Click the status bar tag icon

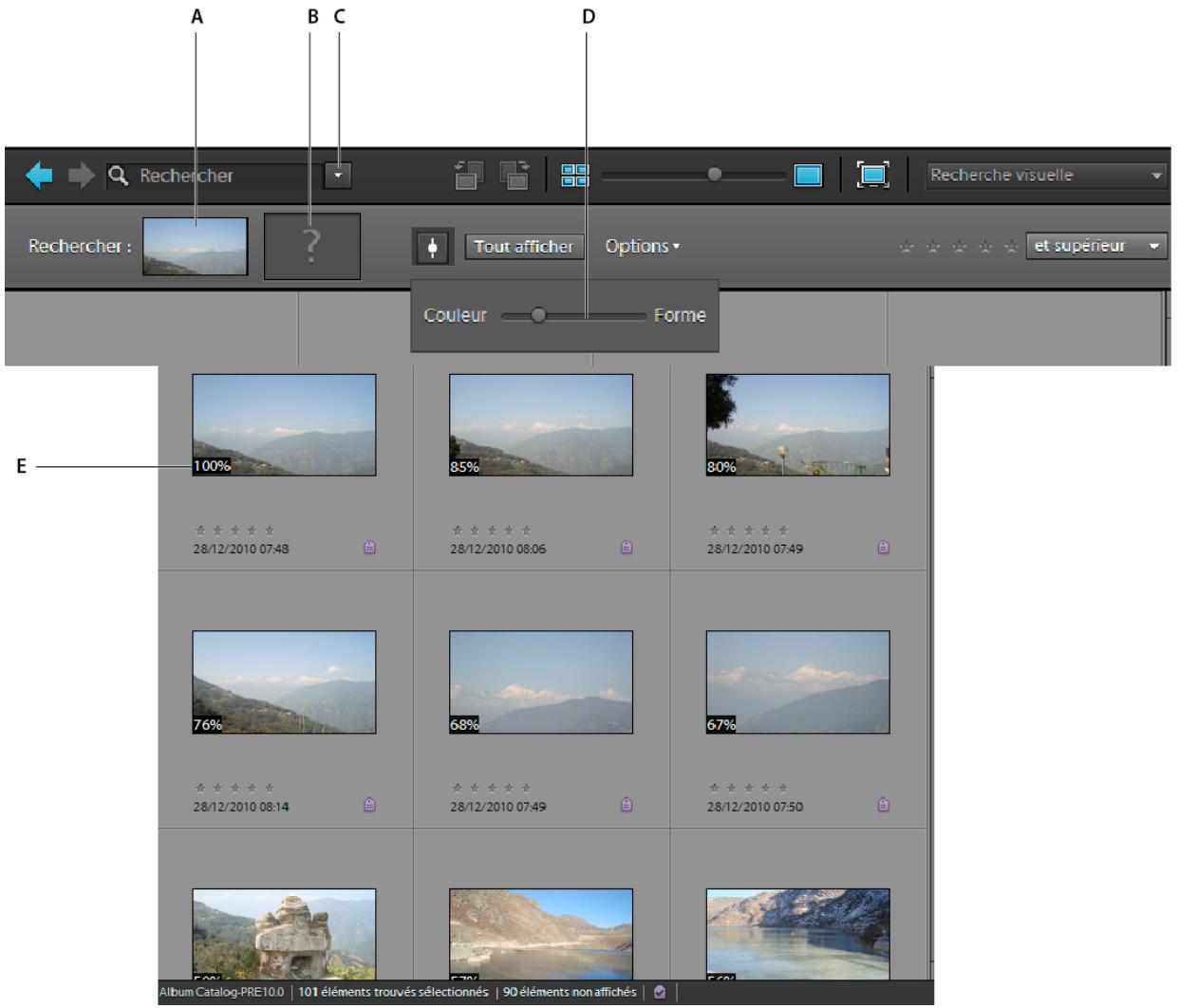660,993
